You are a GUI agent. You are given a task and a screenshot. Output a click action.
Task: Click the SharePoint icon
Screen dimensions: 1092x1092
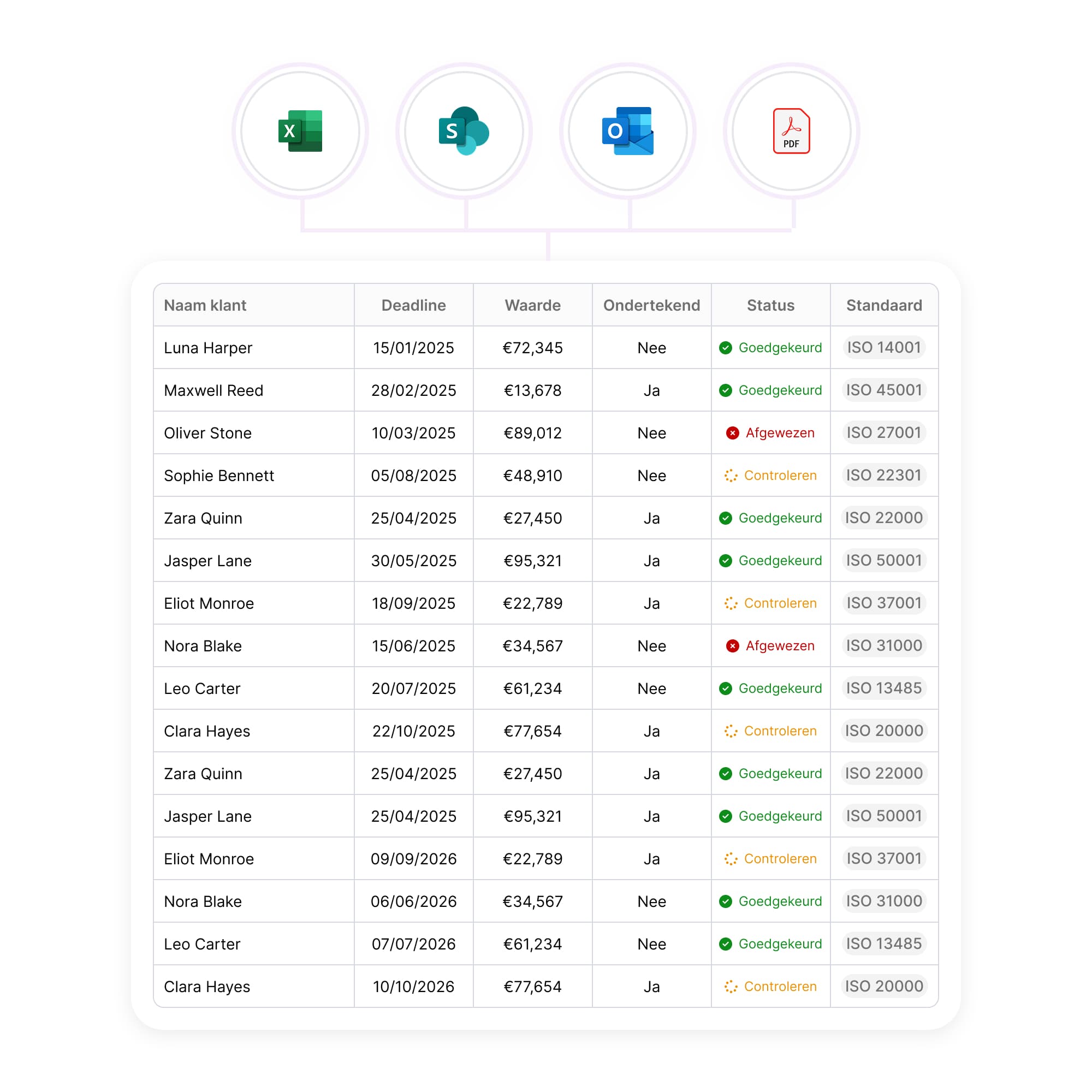(464, 131)
